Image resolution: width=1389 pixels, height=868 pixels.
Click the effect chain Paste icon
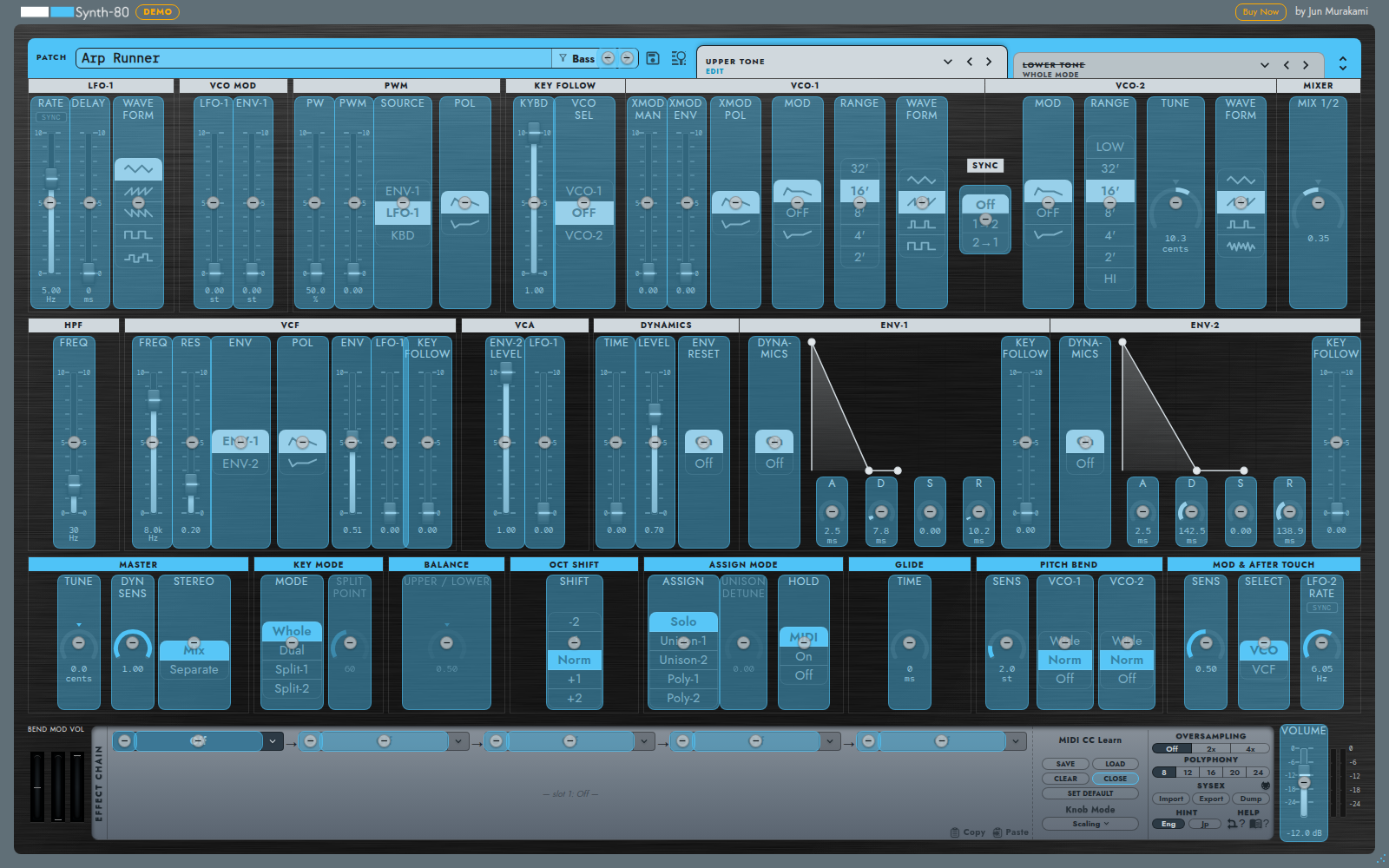[997, 832]
